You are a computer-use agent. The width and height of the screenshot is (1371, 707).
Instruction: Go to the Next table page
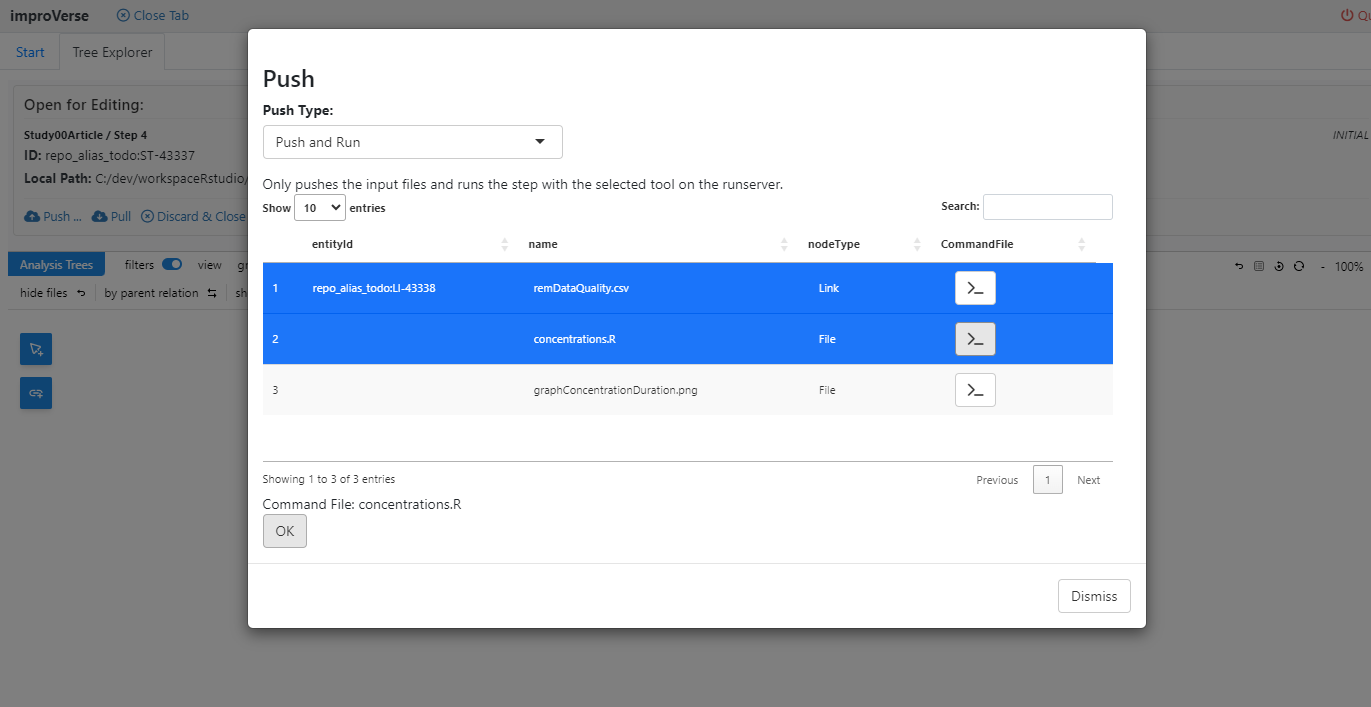click(x=1088, y=480)
